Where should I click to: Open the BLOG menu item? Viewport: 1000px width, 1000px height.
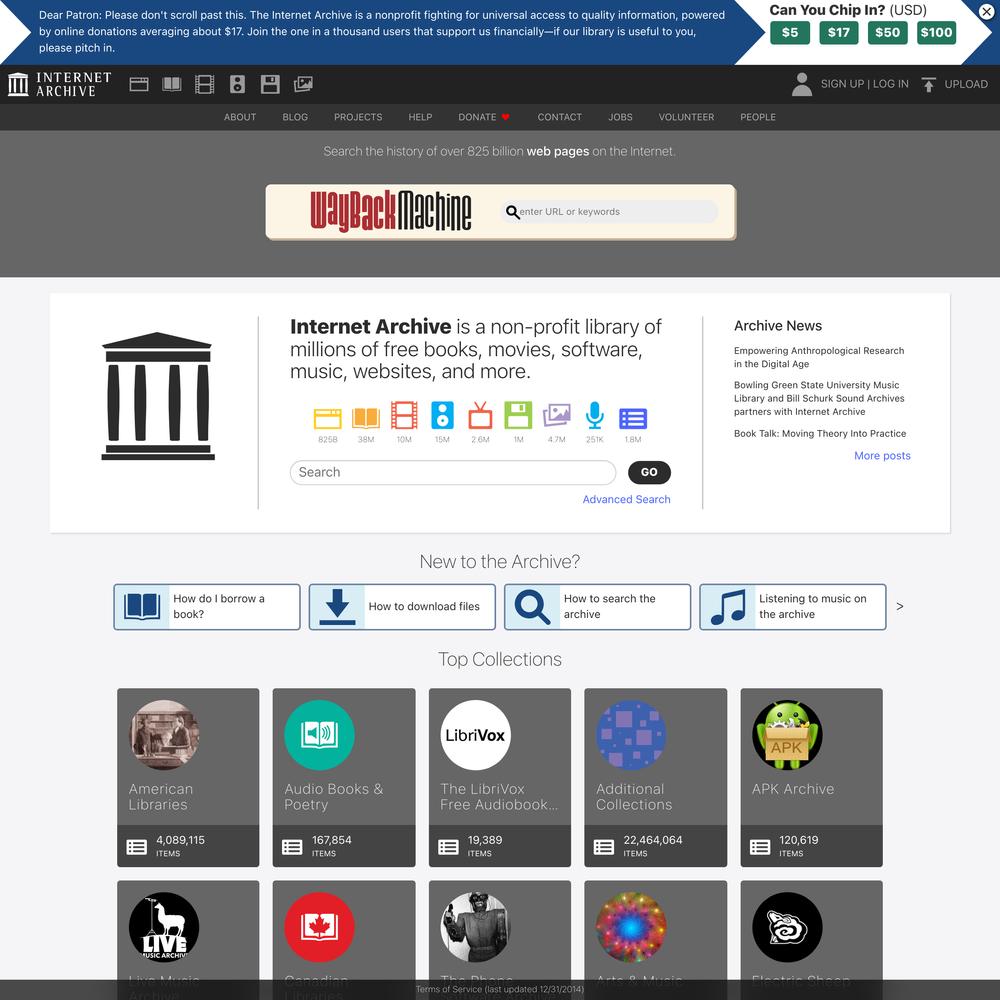click(x=295, y=117)
